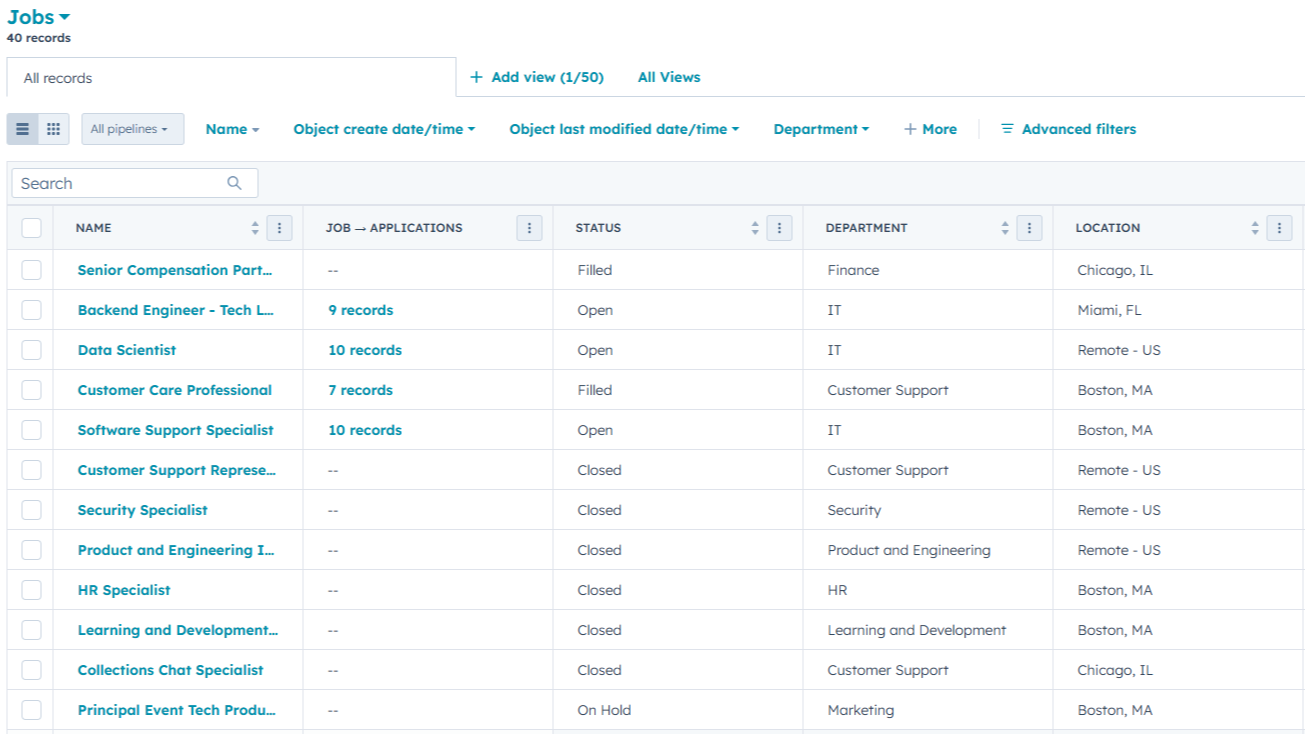The height and width of the screenshot is (734, 1305).
Task: Toggle the select-all header checkbox
Action: pos(31,228)
